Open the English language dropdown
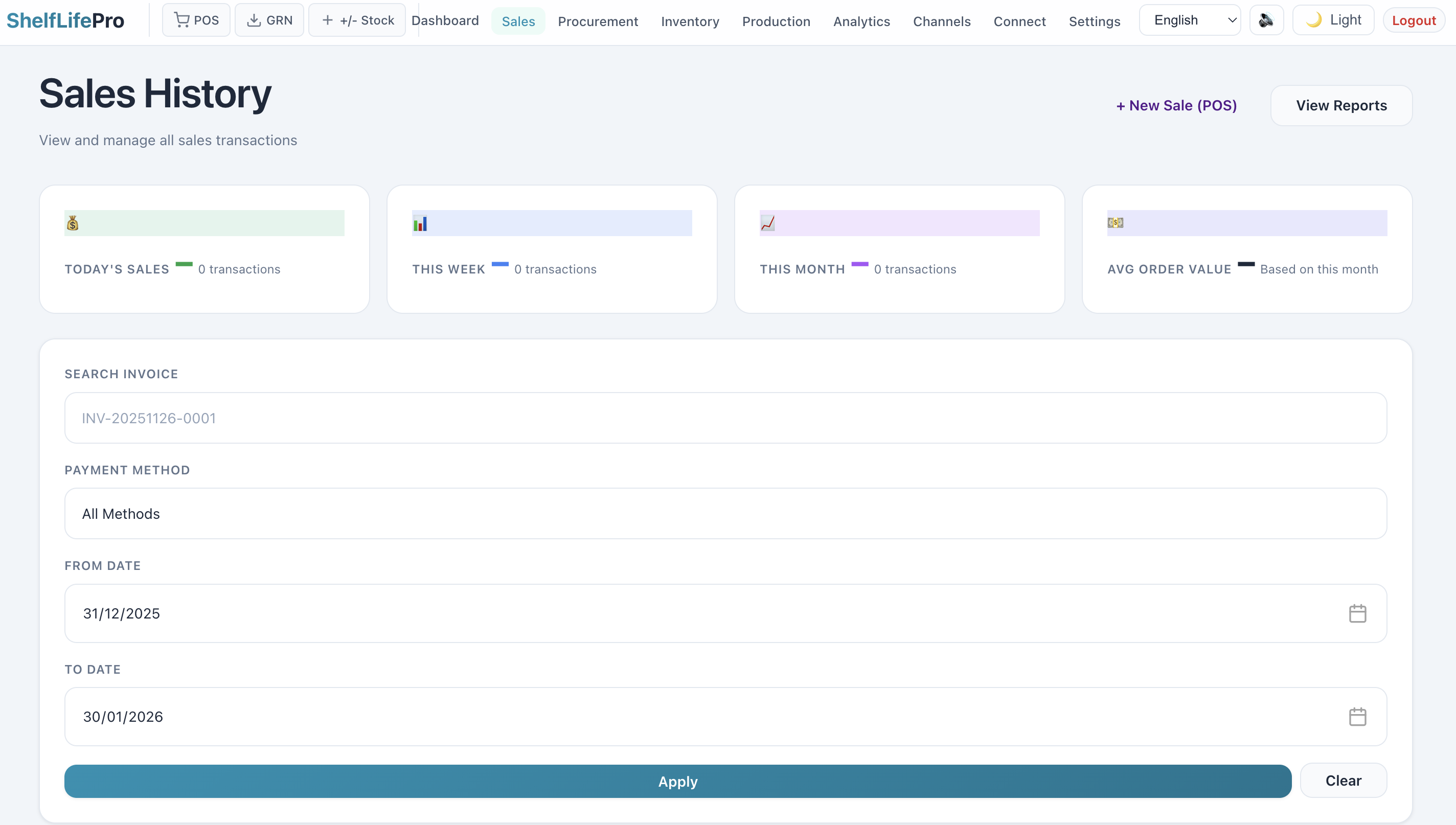The width and height of the screenshot is (1456, 825). pyautogui.click(x=1189, y=20)
